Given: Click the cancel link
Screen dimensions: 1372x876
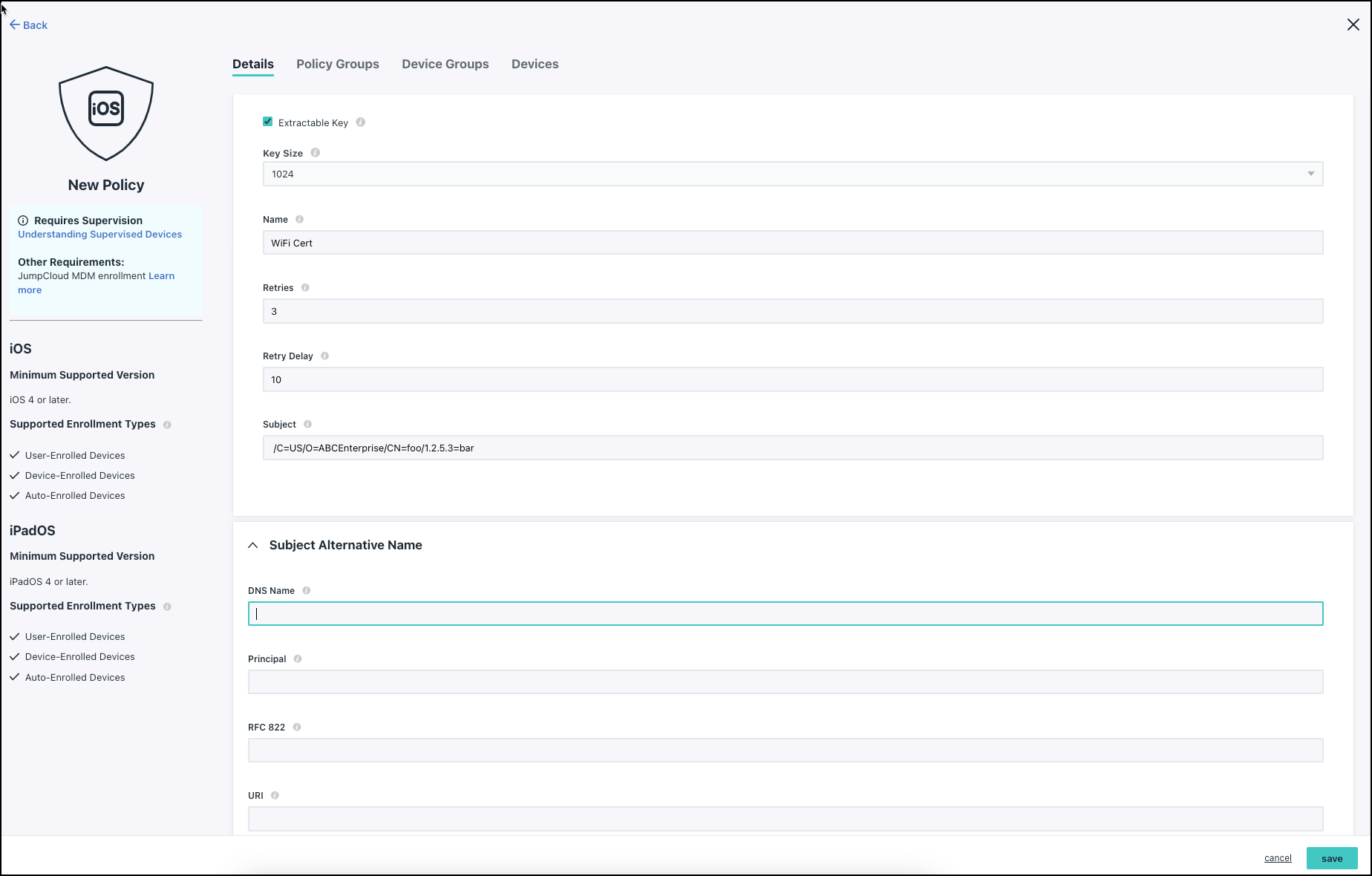Looking at the screenshot, I should coord(1278,858).
